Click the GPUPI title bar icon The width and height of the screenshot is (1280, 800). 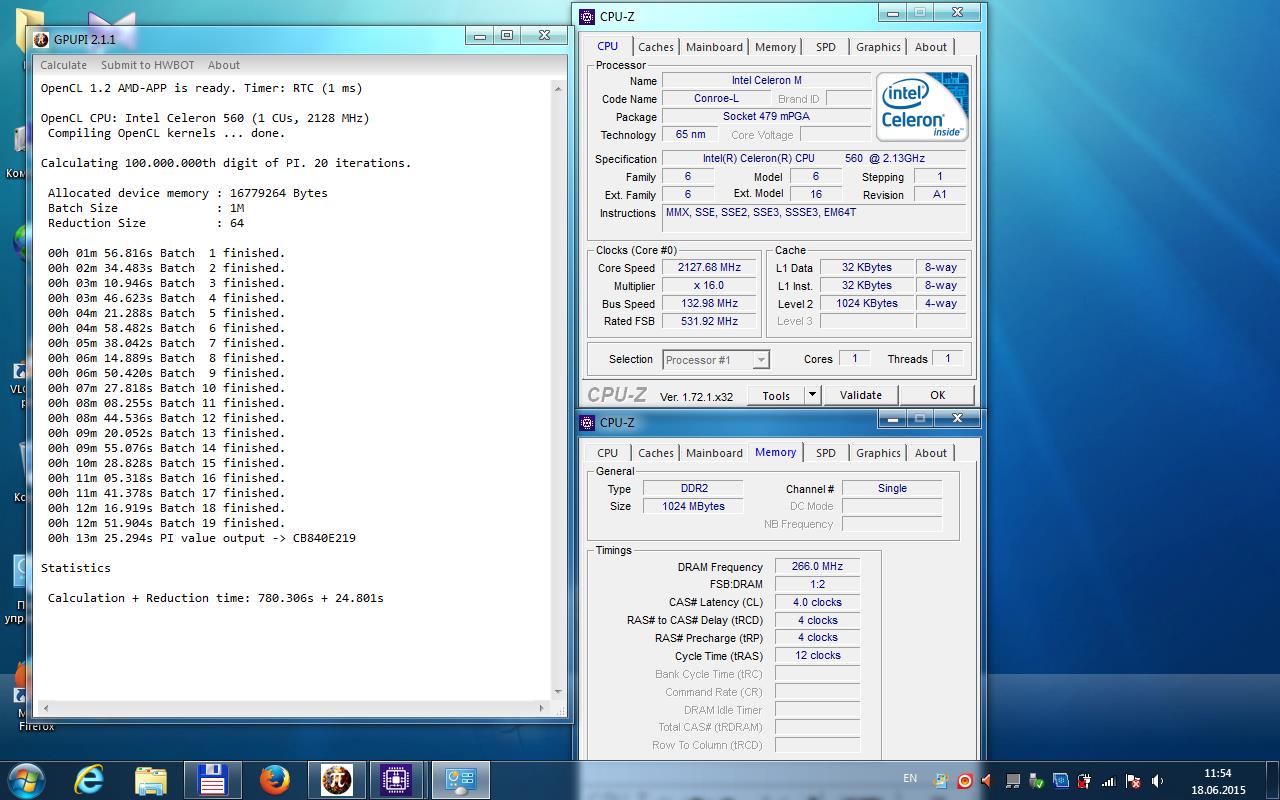tap(41, 40)
